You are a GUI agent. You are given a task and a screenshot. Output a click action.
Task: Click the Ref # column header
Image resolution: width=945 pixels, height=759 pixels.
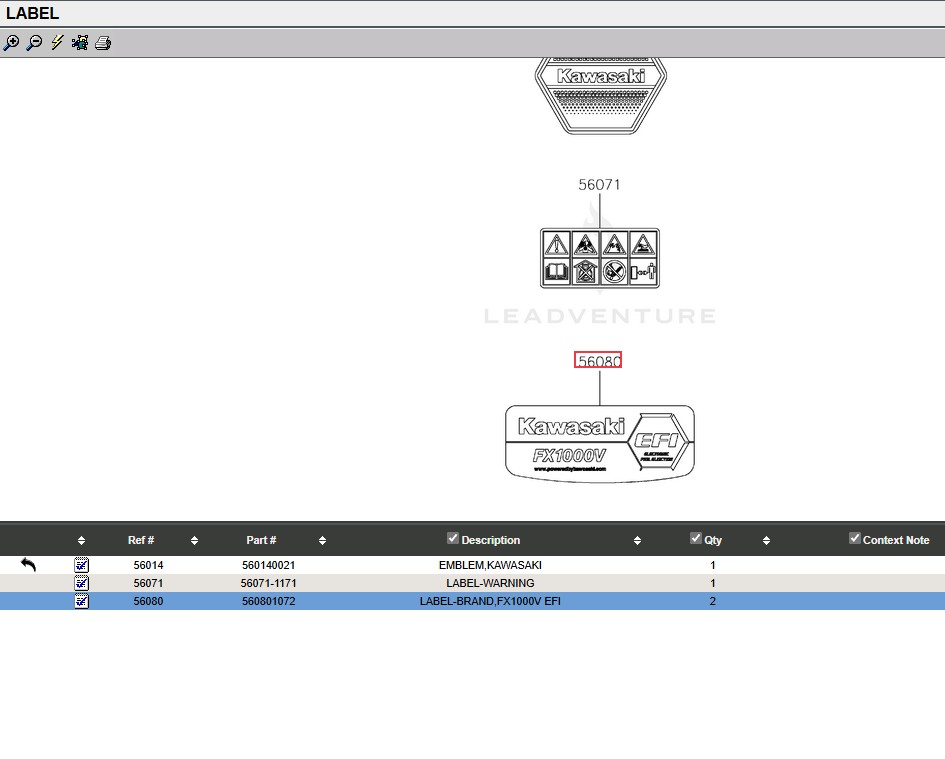(141, 540)
